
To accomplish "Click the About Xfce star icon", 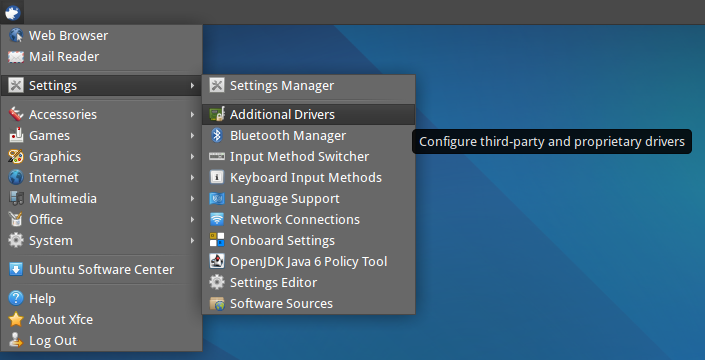I will click(16, 320).
